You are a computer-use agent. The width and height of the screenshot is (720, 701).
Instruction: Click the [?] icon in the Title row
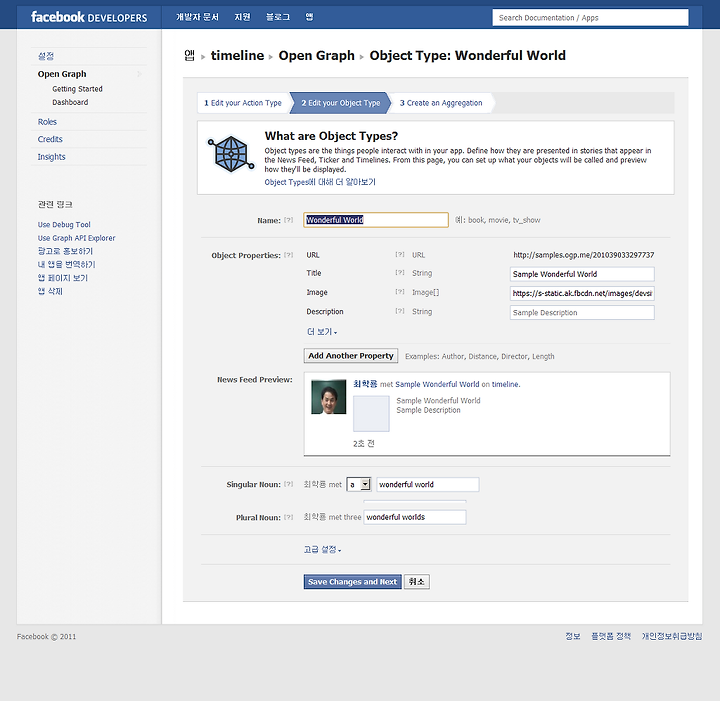400,273
